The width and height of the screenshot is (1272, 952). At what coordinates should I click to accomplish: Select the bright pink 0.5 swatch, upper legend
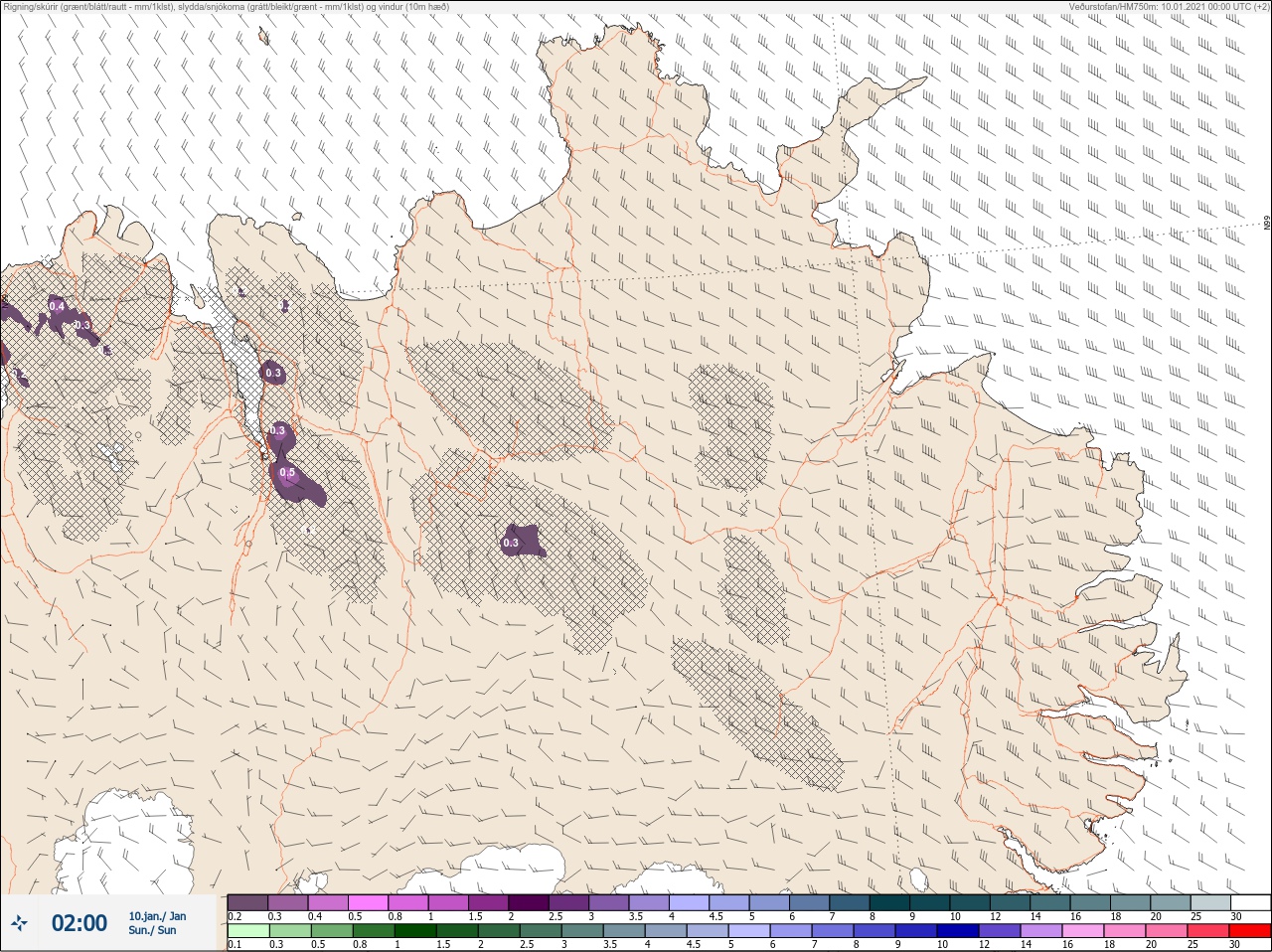pyautogui.click(x=369, y=902)
